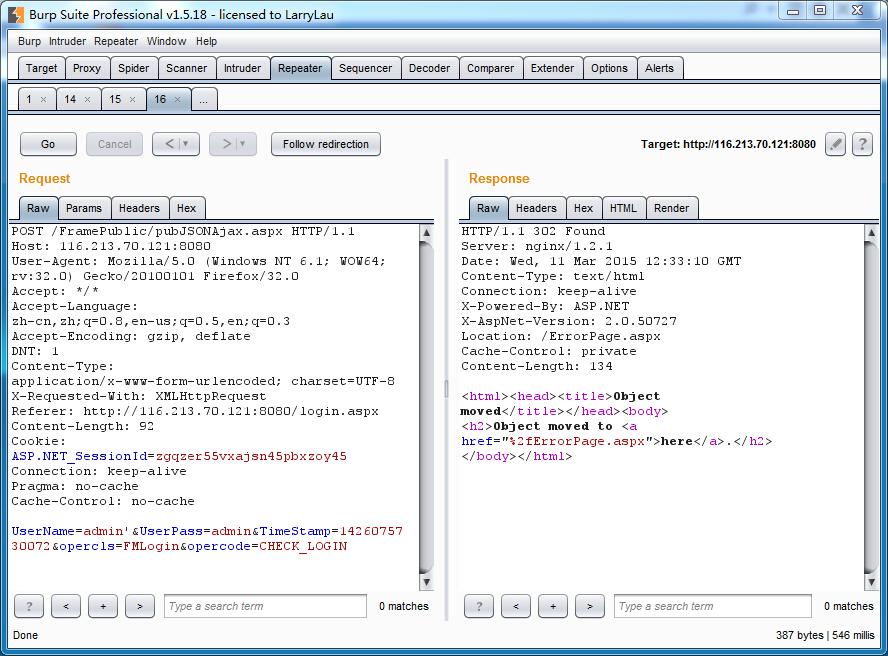Close Repeater tab 16

[177, 99]
